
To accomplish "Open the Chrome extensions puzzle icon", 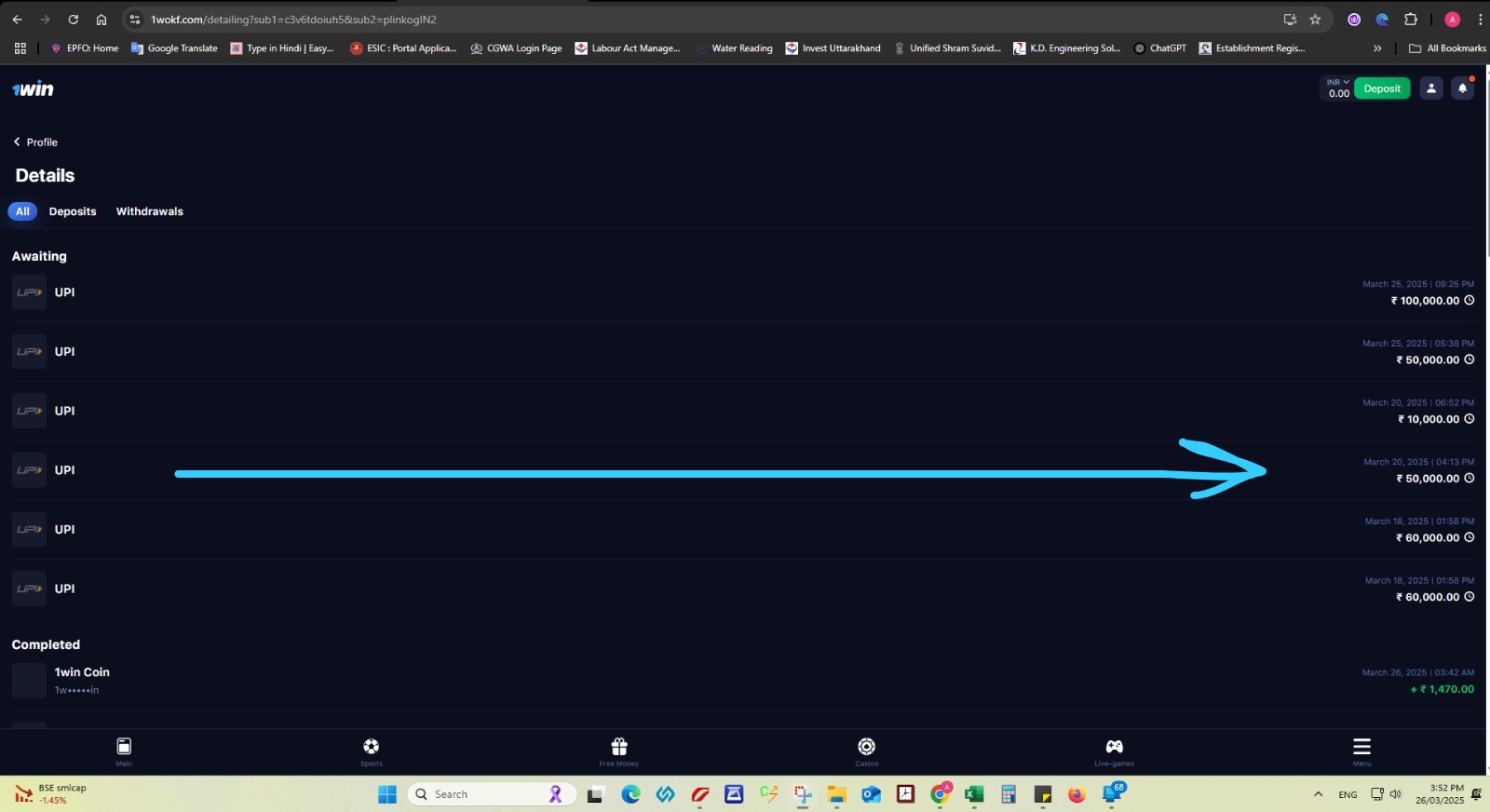I will coord(1411,20).
